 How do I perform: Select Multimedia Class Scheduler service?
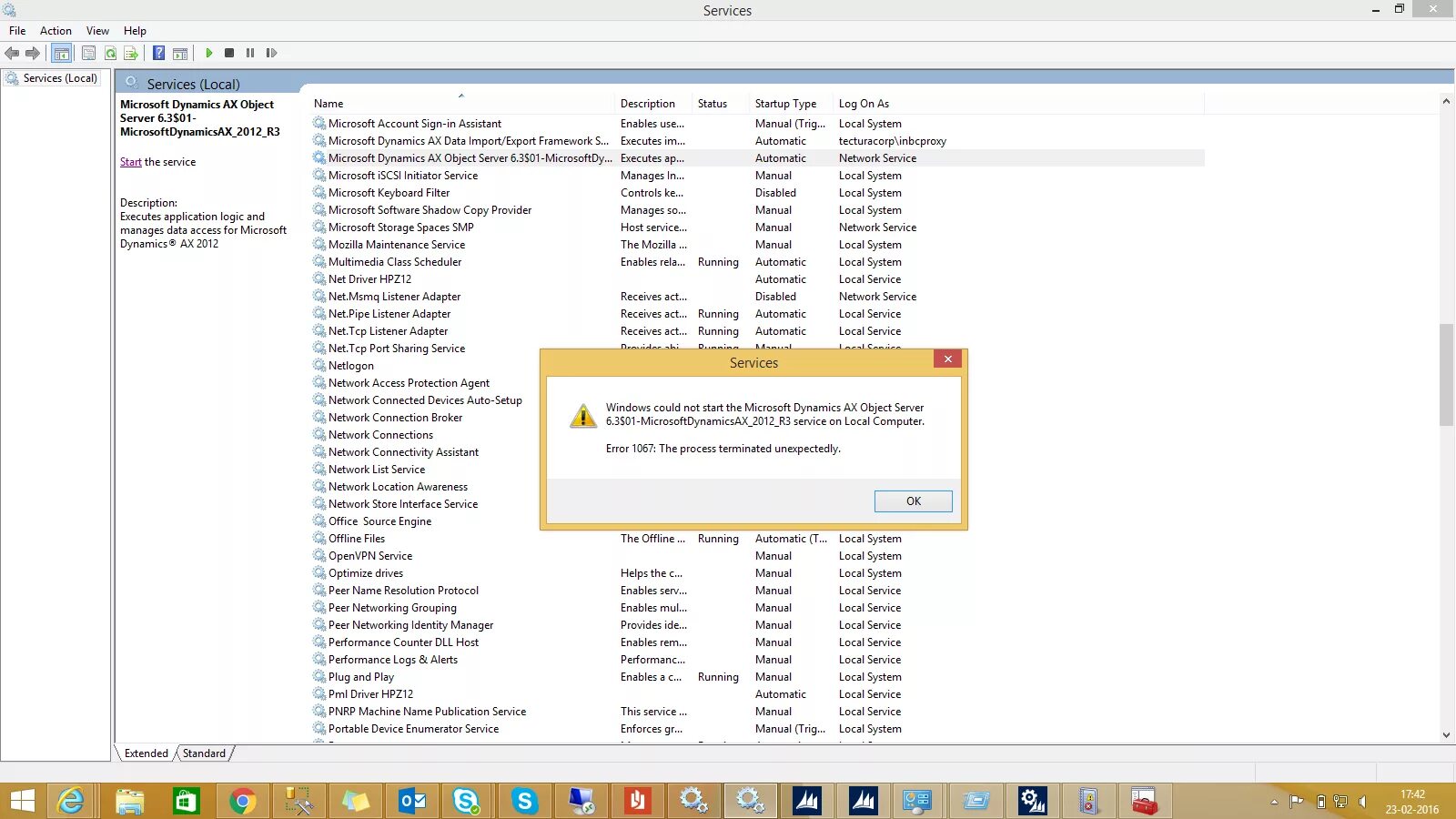pos(395,262)
